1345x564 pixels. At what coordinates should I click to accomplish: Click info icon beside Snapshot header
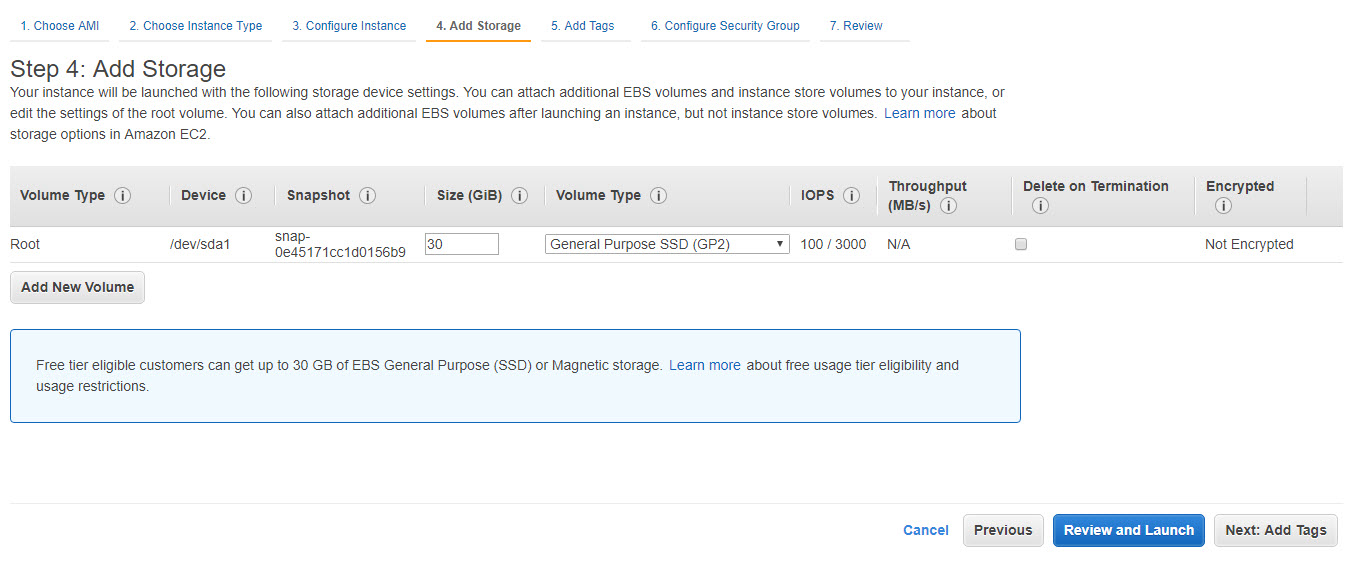pos(368,196)
